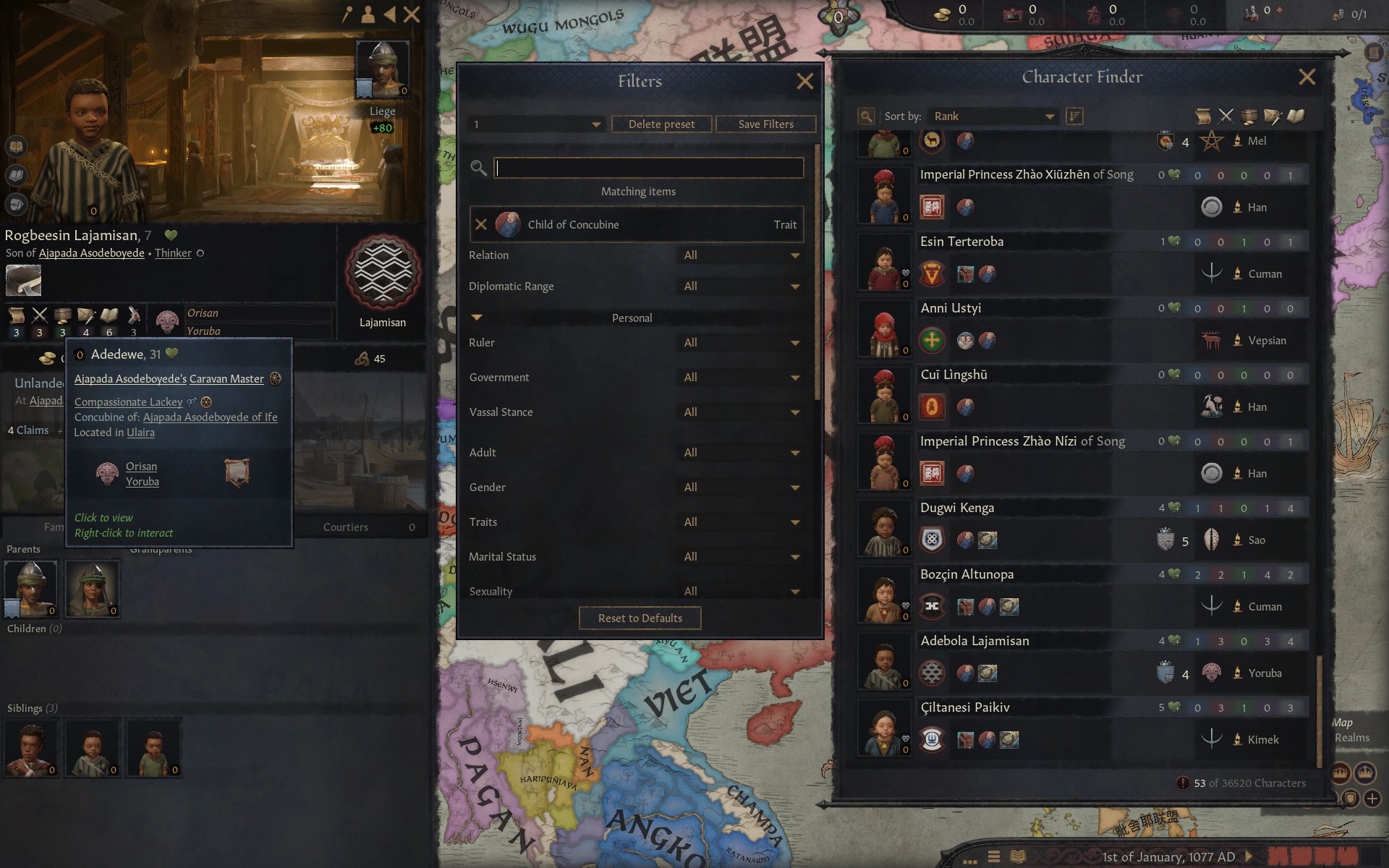Viewport: 1389px width, 868px height.
Task: Toggle the sort order direction button
Action: [x=1074, y=116]
